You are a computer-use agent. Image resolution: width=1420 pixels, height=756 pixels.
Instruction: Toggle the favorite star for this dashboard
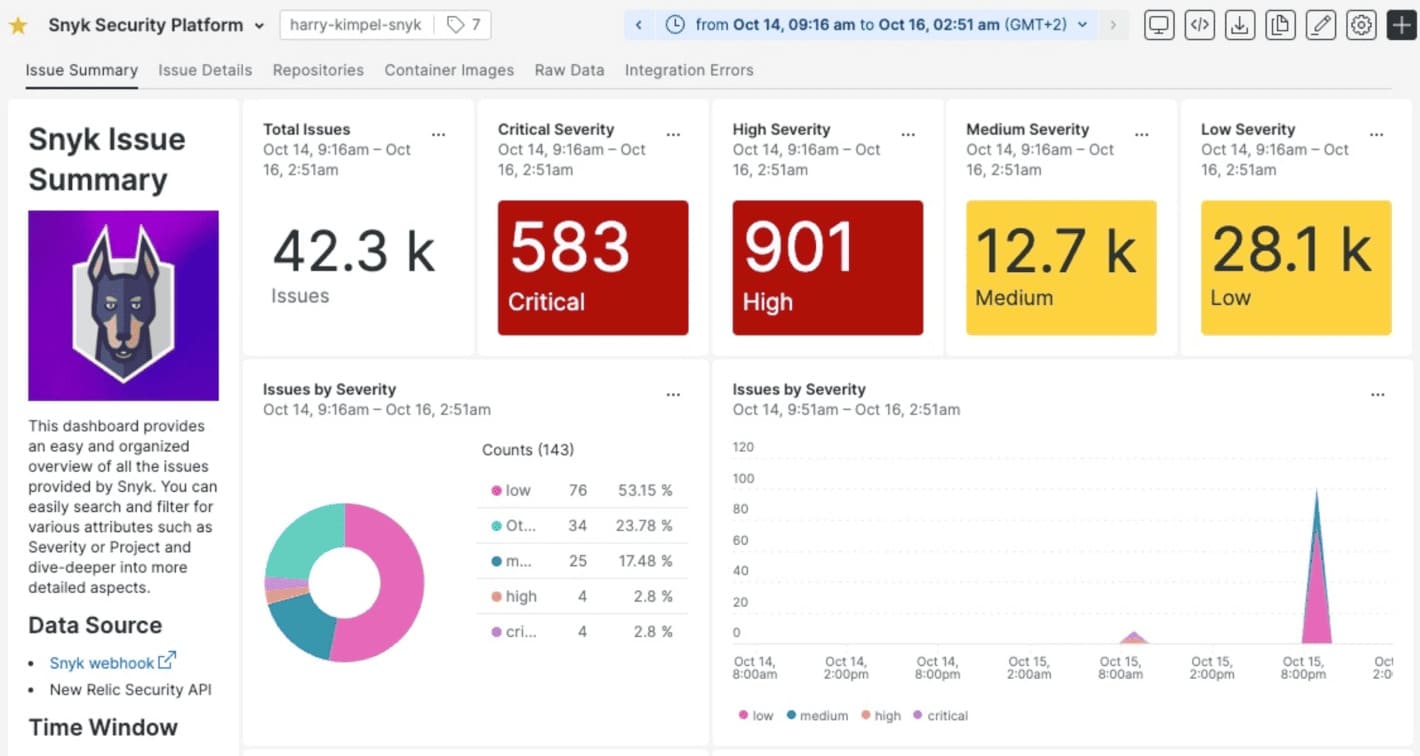tap(17, 25)
